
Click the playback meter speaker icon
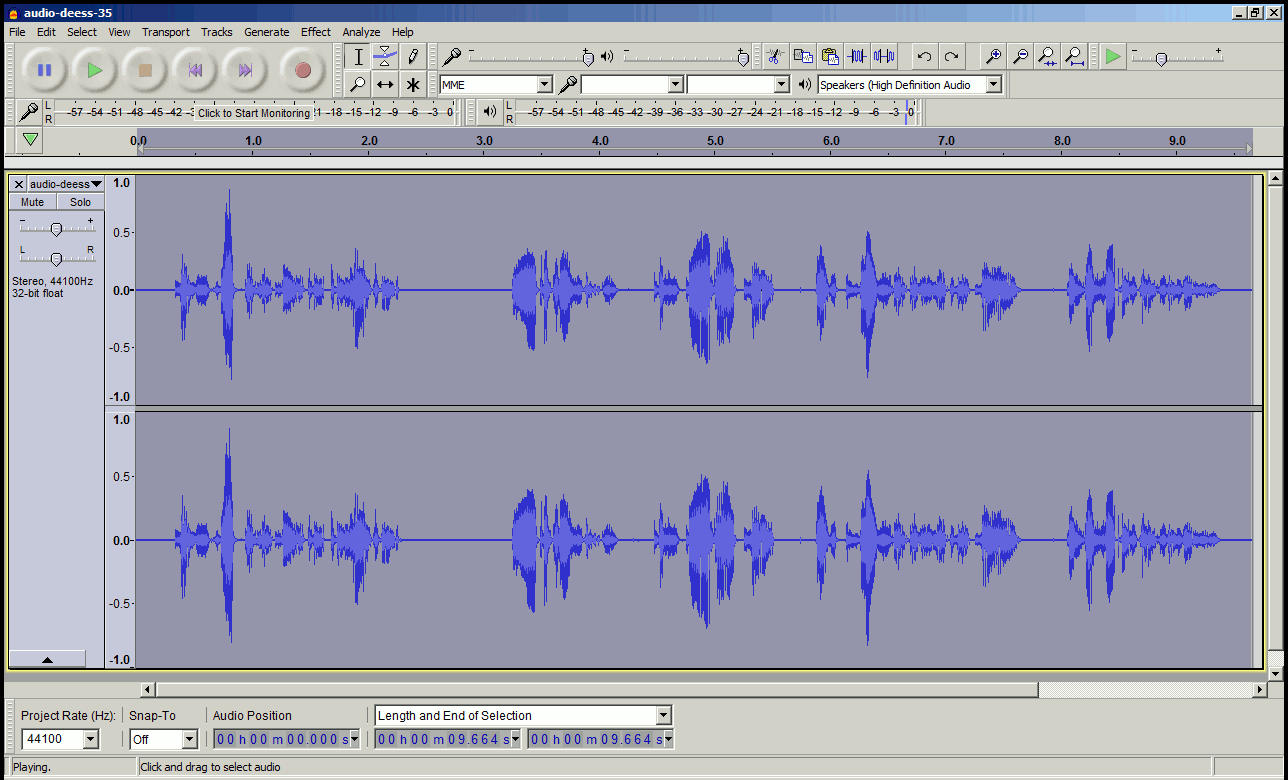pyautogui.click(x=489, y=112)
